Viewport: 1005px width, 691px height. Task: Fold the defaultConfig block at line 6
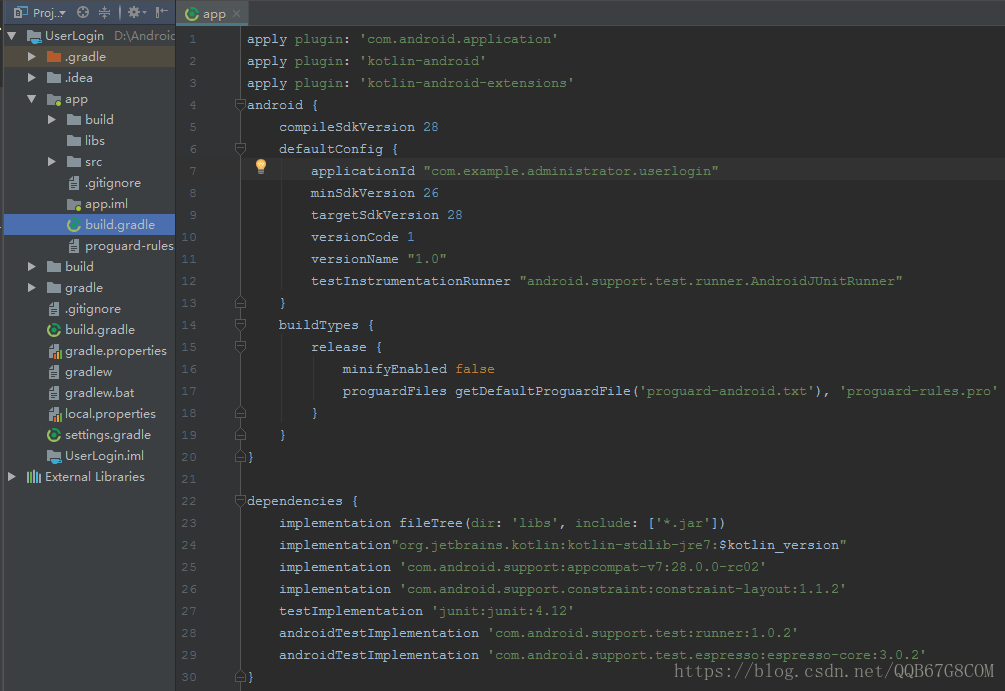point(240,149)
